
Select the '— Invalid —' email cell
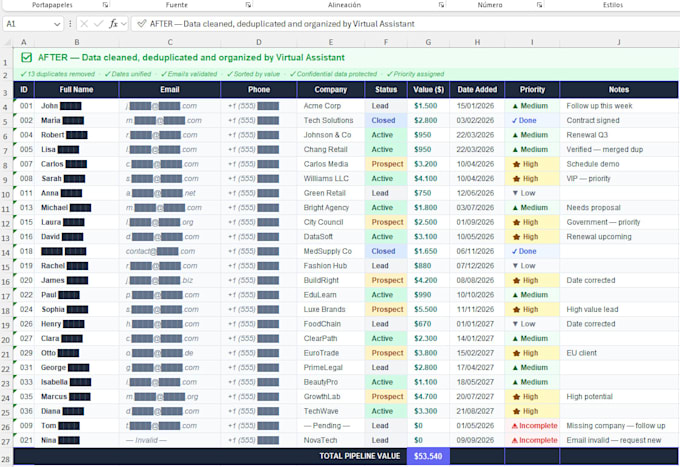(x=170, y=440)
